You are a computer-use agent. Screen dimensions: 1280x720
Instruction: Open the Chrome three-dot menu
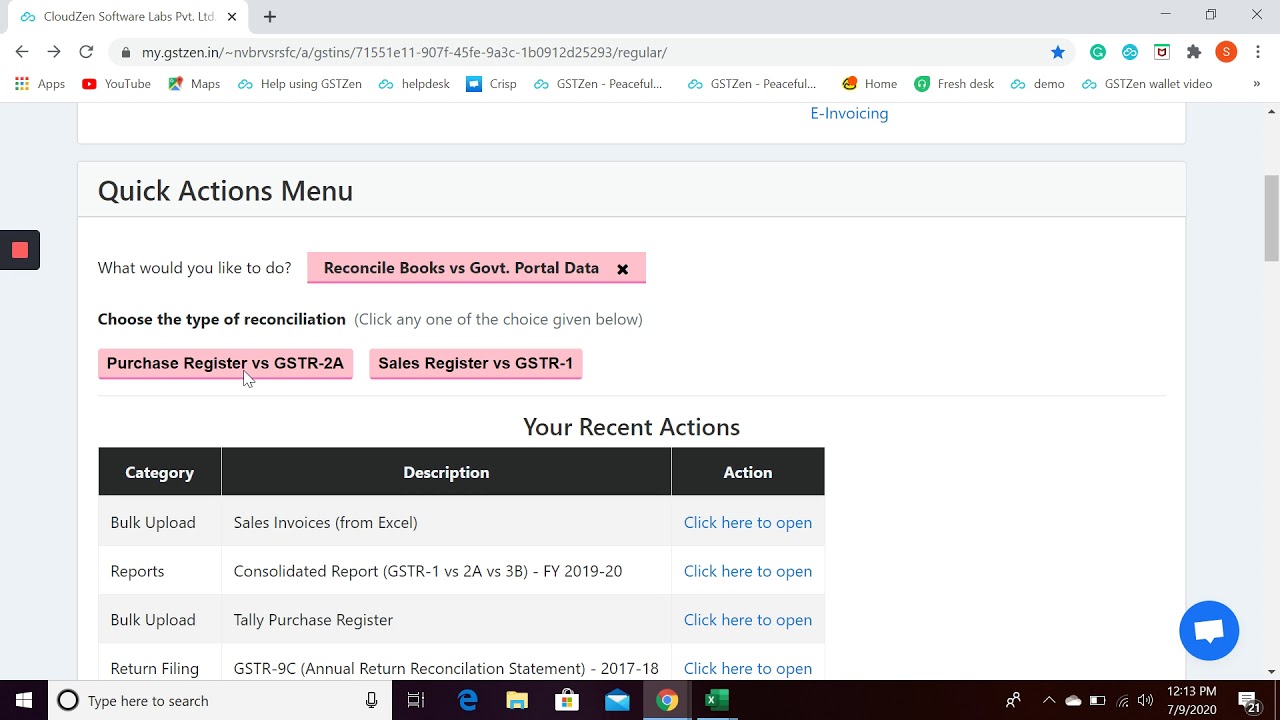click(1258, 52)
